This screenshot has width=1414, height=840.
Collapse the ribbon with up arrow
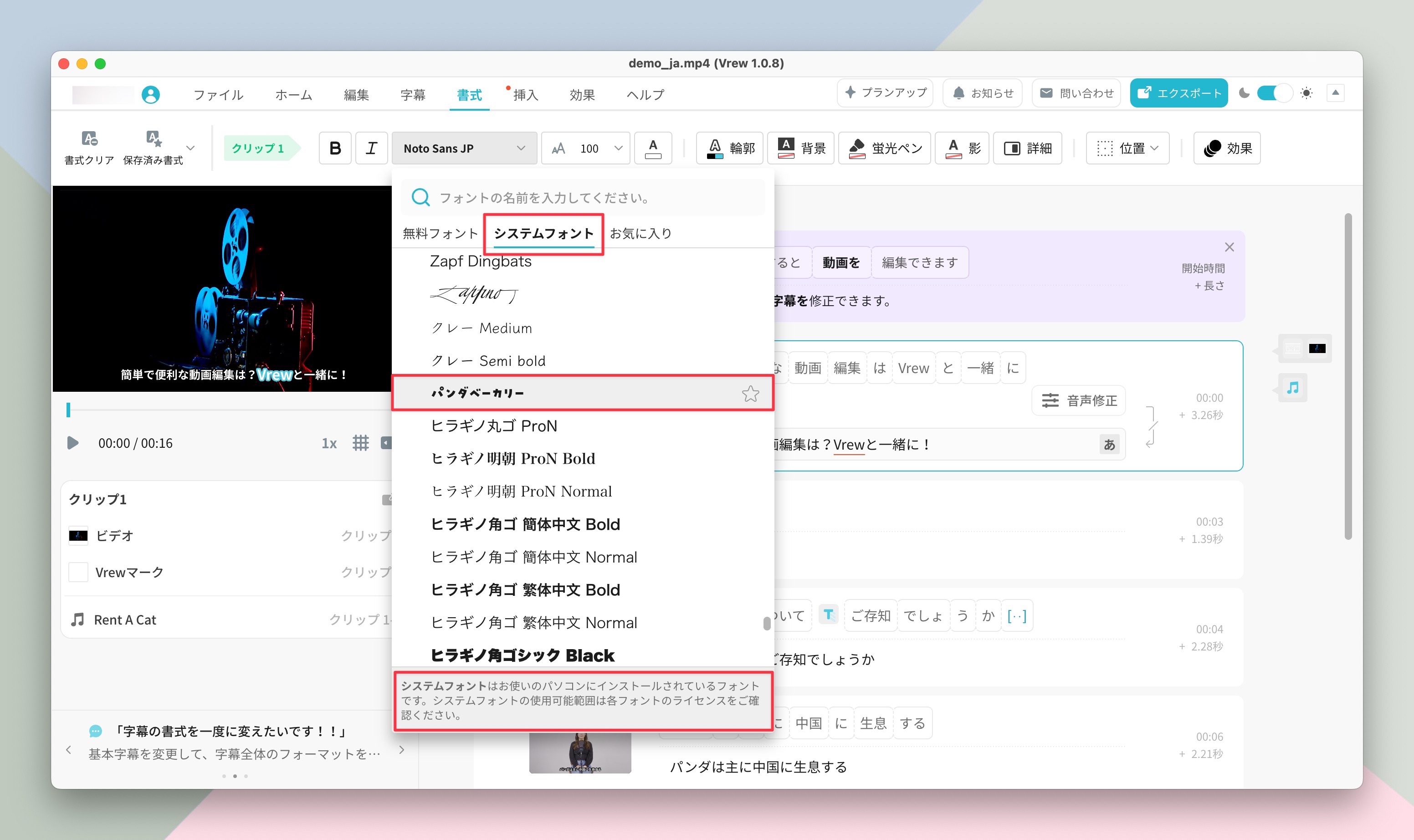[x=1335, y=93]
